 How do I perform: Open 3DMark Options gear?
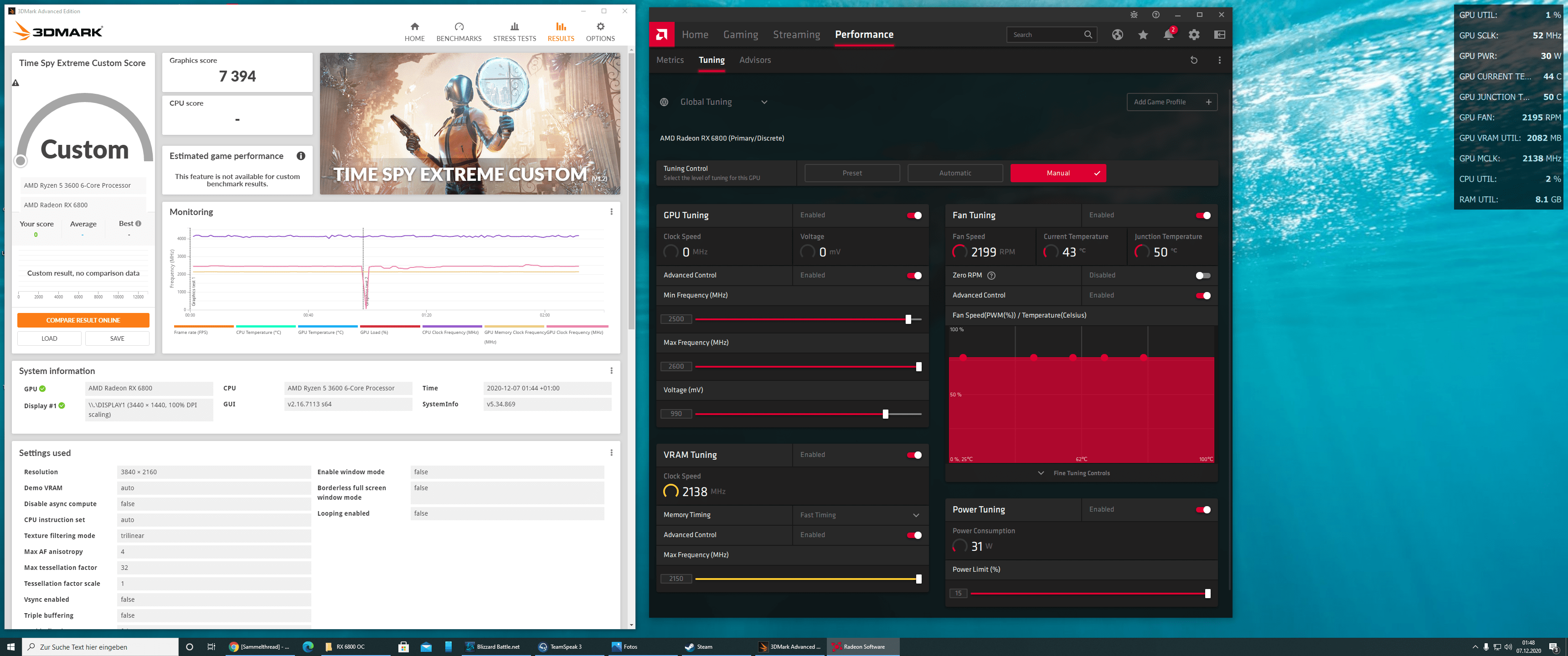(600, 31)
